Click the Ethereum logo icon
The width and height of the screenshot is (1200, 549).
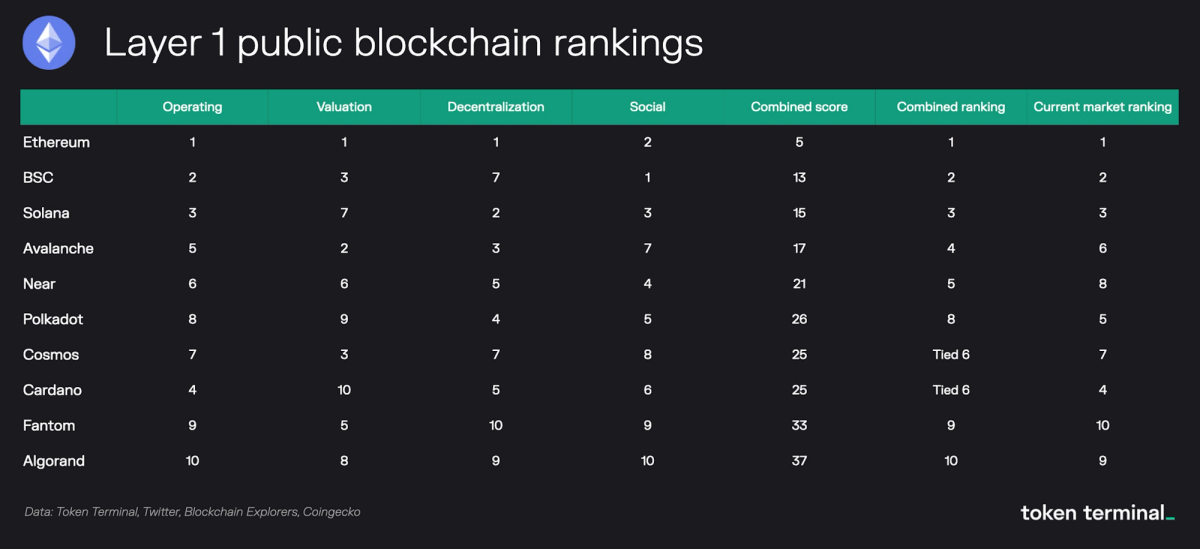tap(50, 44)
